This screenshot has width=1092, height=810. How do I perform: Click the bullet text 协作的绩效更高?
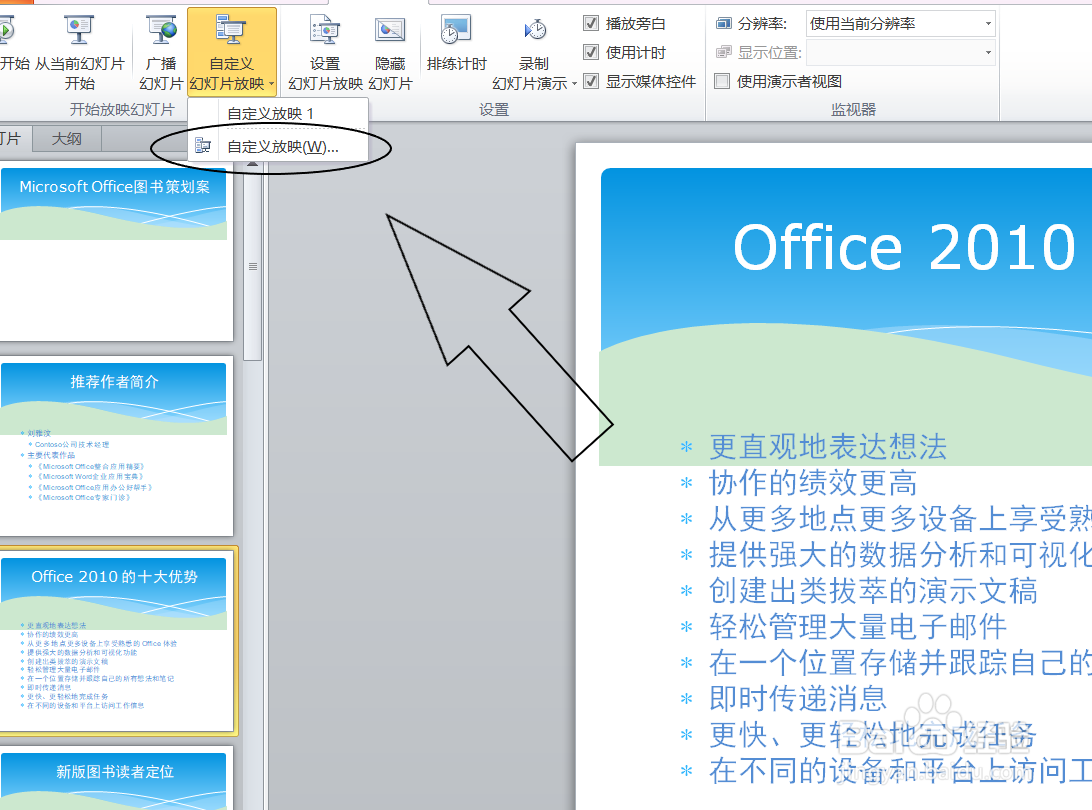[813, 483]
